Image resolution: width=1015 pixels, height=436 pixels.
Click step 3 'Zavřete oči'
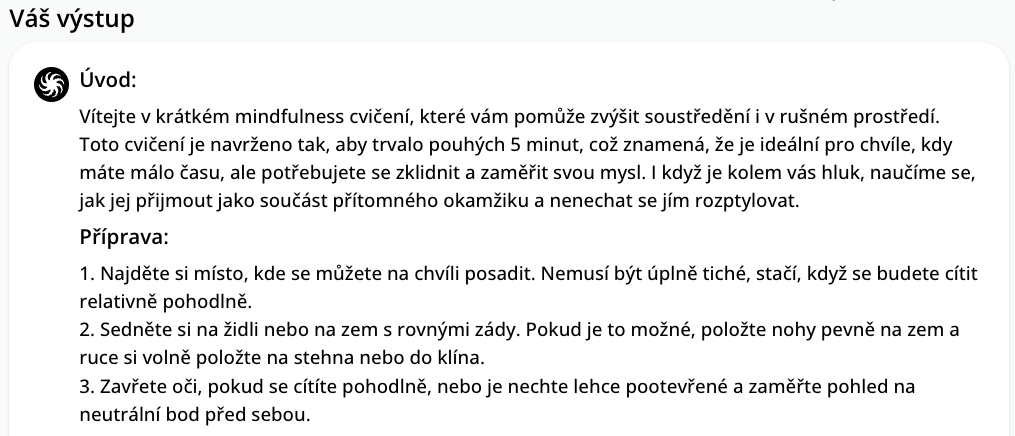[x=497, y=387]
